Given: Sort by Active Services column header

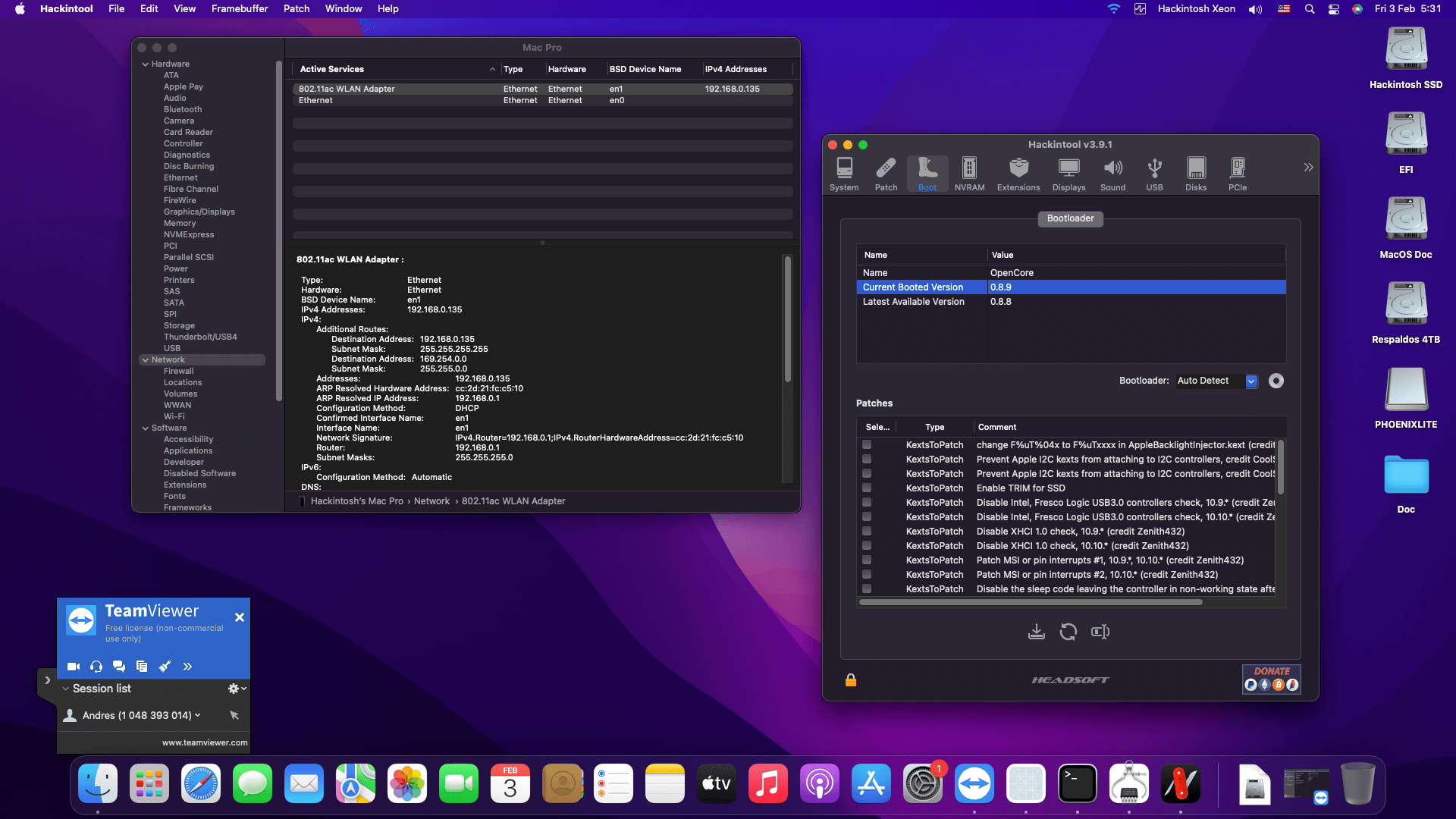Looking at the screenshot, I should pos(397,69).
